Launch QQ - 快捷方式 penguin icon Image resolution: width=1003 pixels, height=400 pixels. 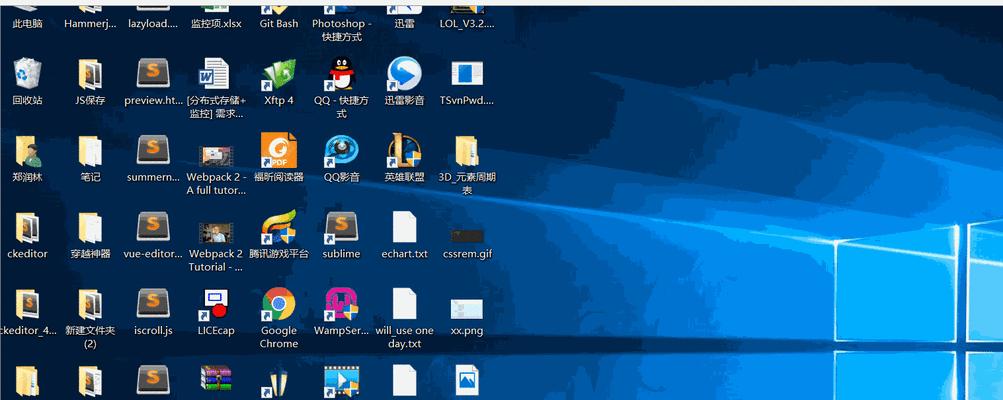pyautogui.click(x=341, y=74)
